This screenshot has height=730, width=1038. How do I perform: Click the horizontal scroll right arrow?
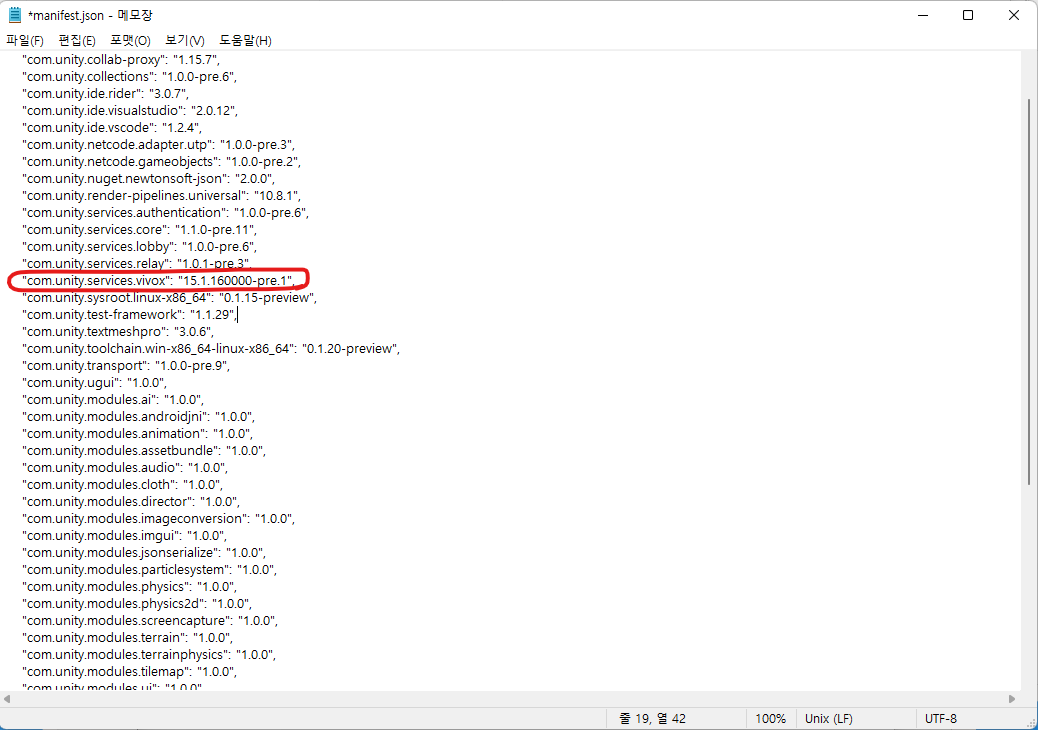click(1012, 699)
